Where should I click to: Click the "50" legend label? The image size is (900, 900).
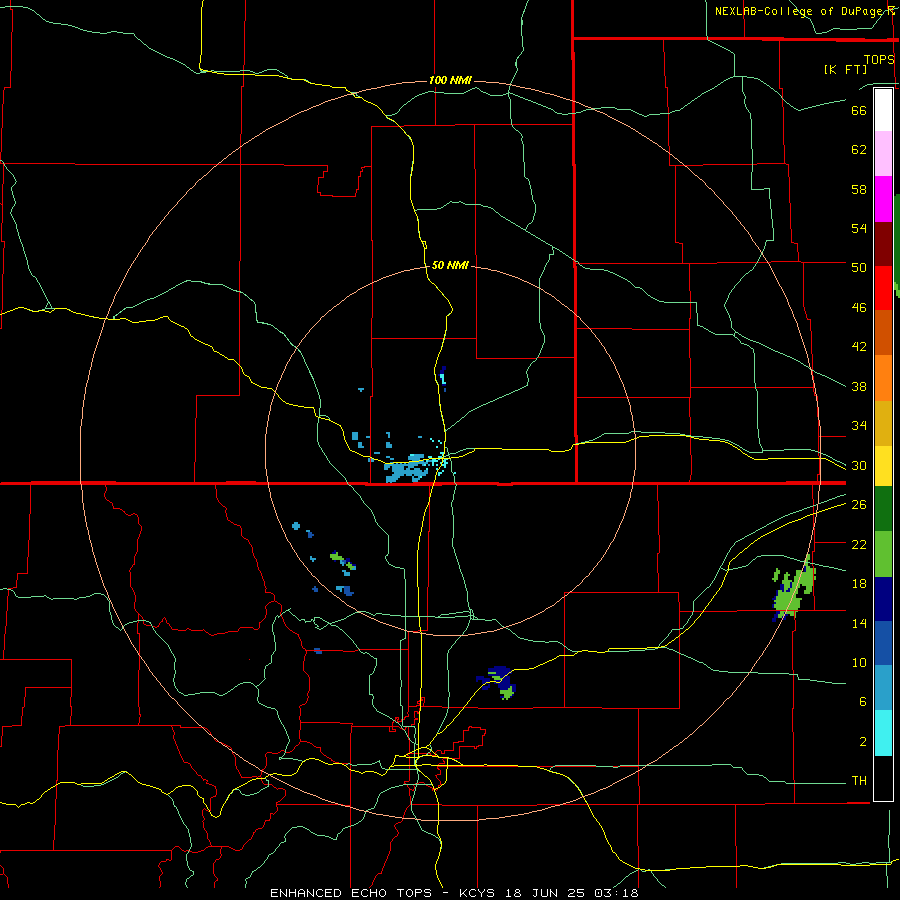click(859, 268)
